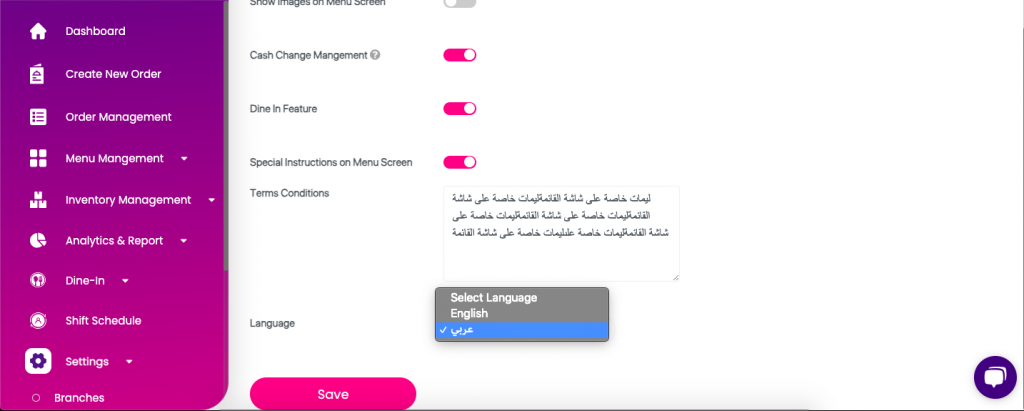Click the Save button

(332, 394)
